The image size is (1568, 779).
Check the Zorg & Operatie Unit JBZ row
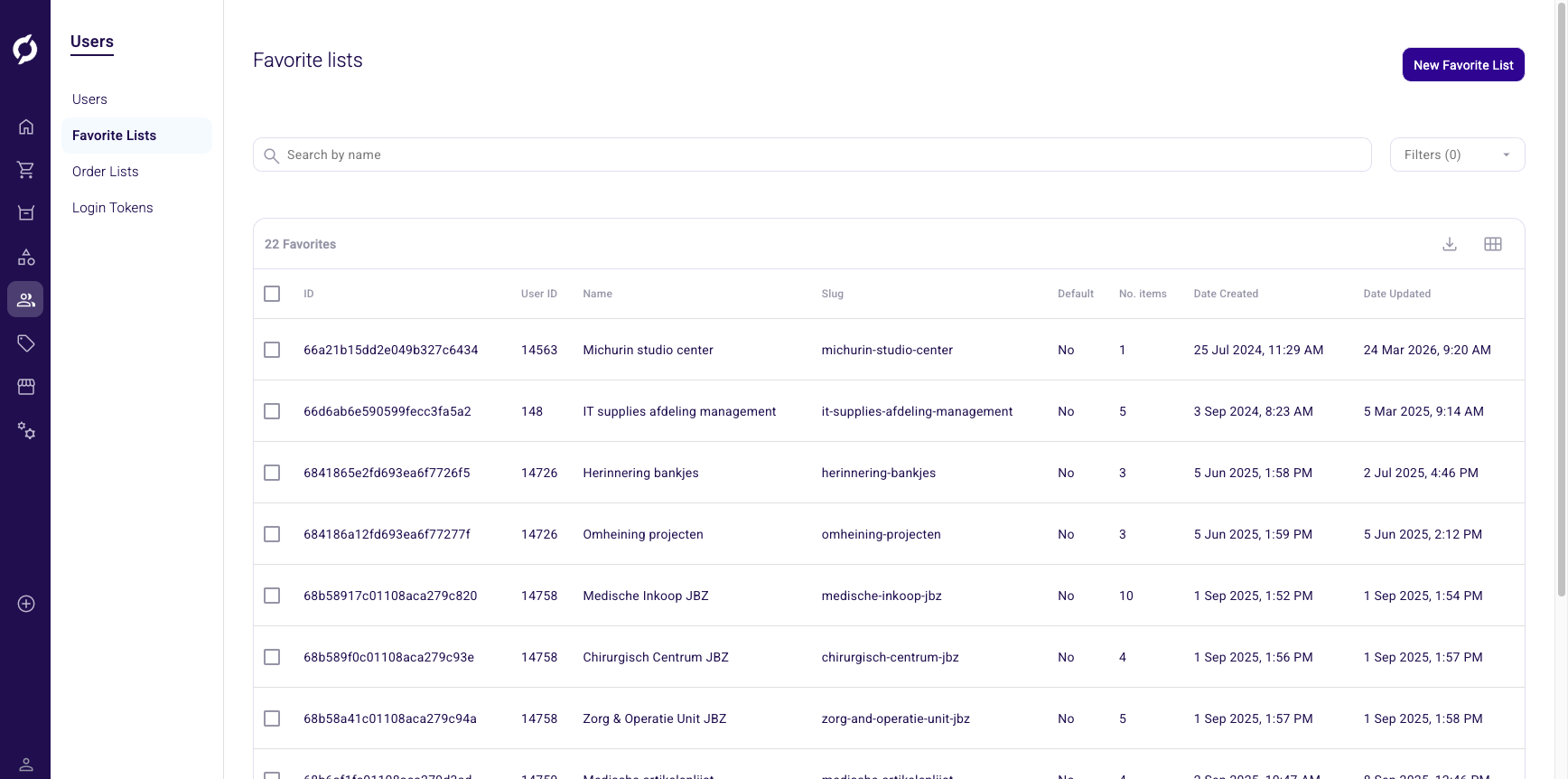coord(272,718)
